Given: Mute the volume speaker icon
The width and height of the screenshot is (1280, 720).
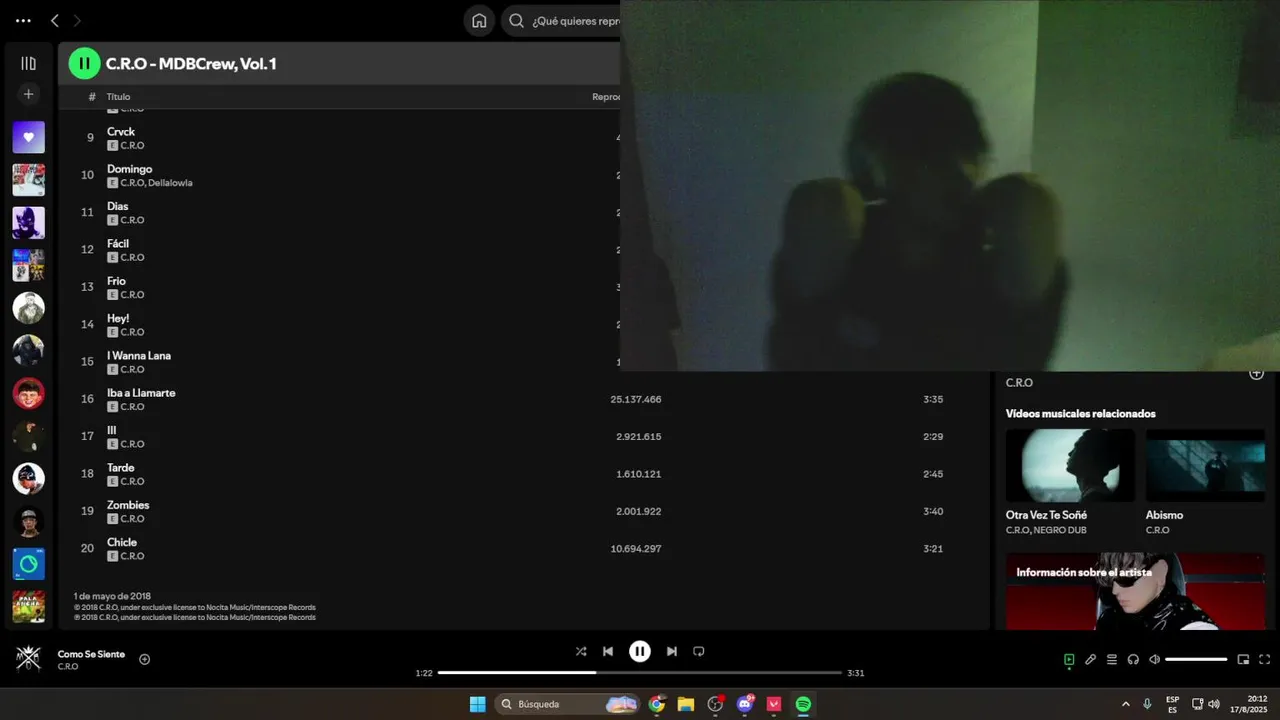Looking at the screenshot, I should pos(1154,659).
